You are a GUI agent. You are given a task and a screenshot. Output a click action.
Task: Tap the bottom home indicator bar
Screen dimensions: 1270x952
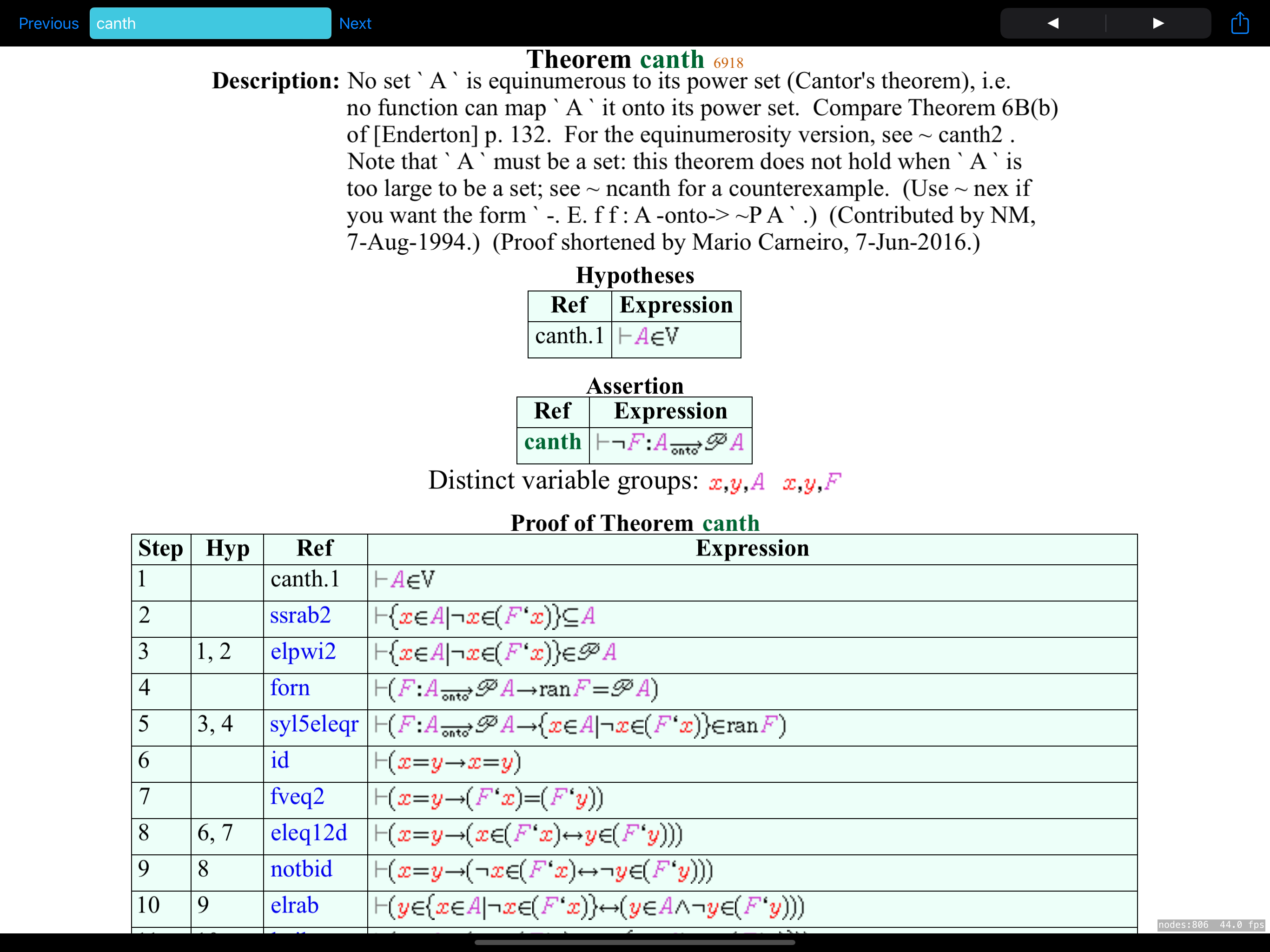tap(635, 942)
